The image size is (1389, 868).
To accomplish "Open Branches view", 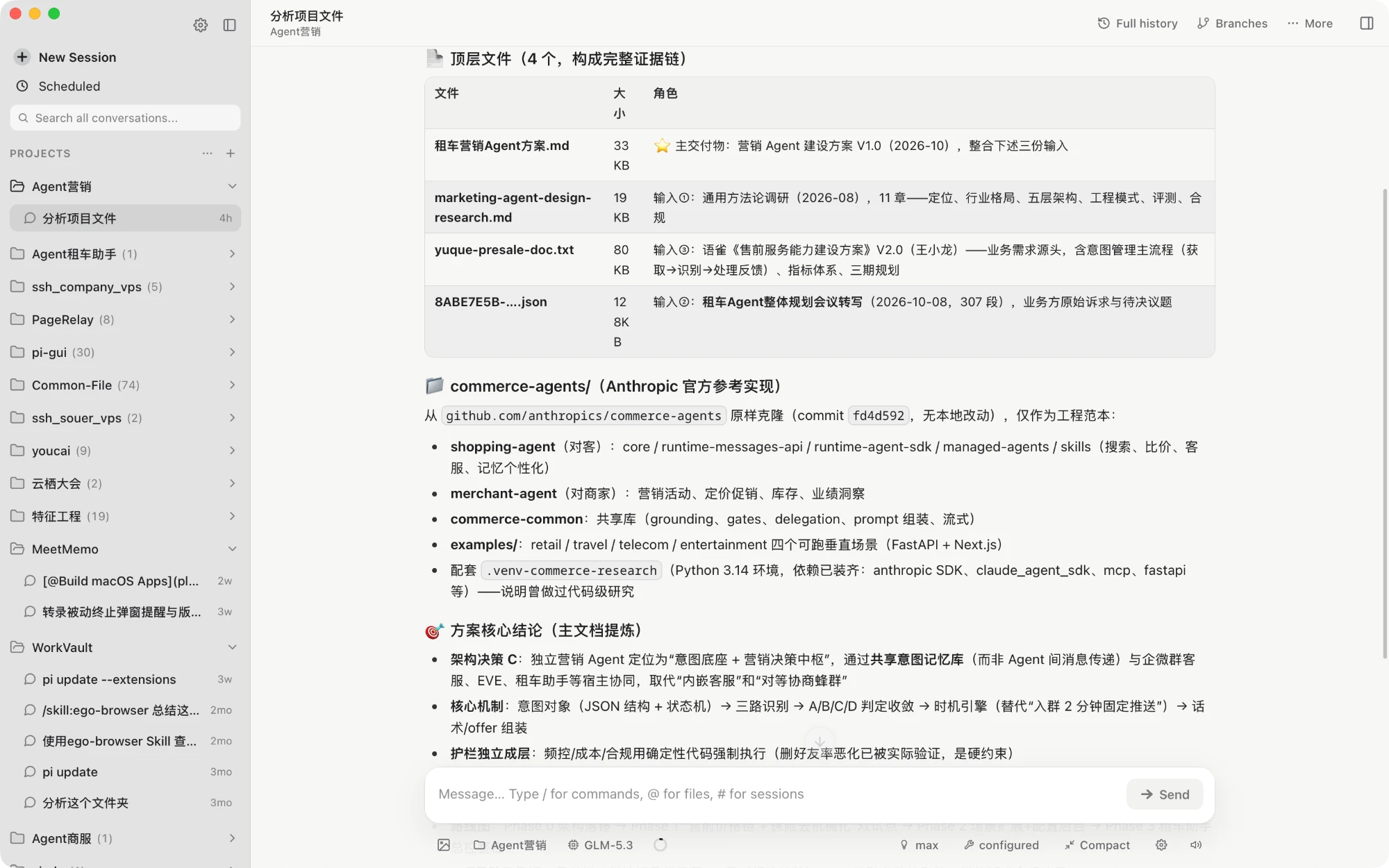I will point(1232,23).
